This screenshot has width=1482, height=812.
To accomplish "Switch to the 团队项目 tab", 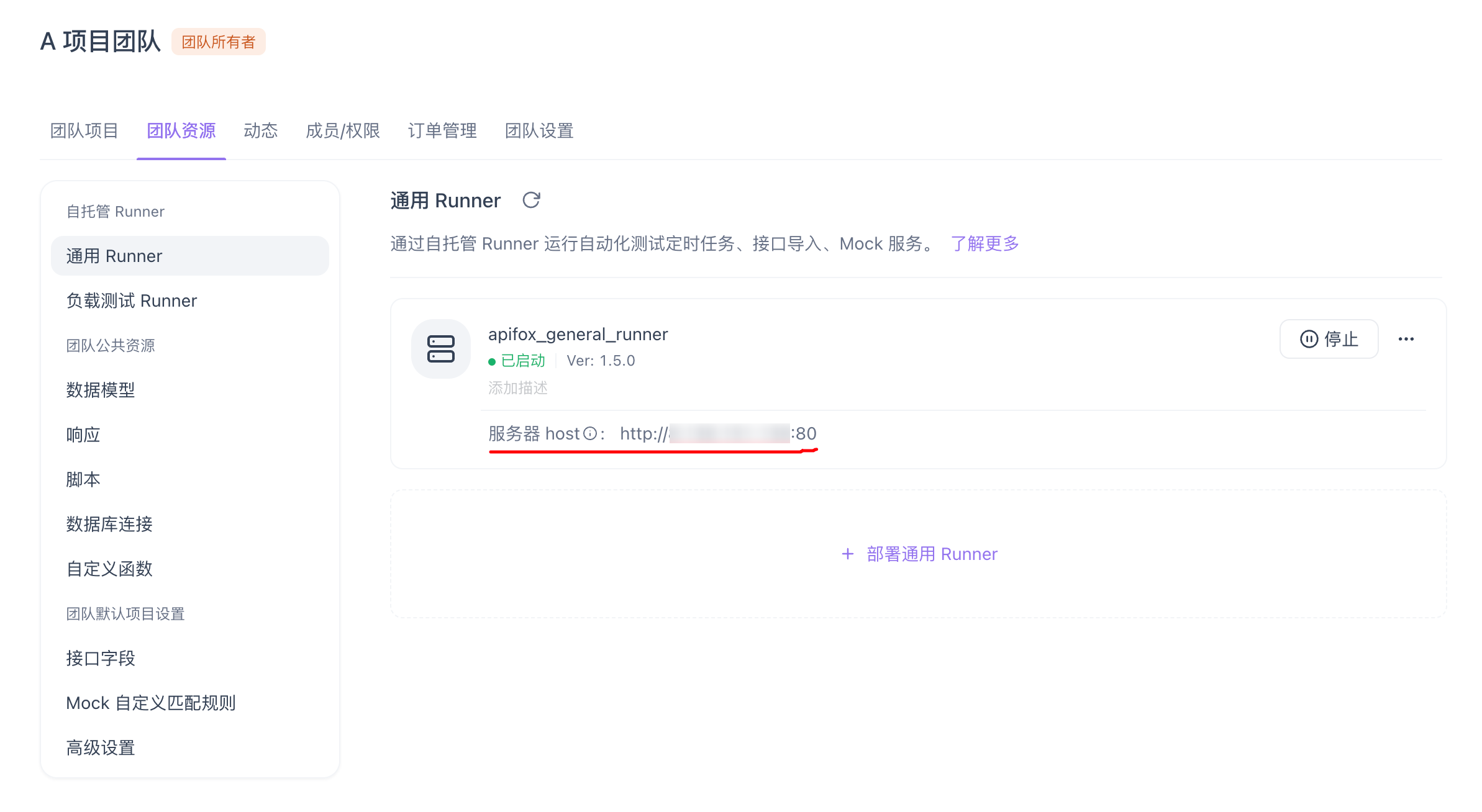I will tap(84, 130).
